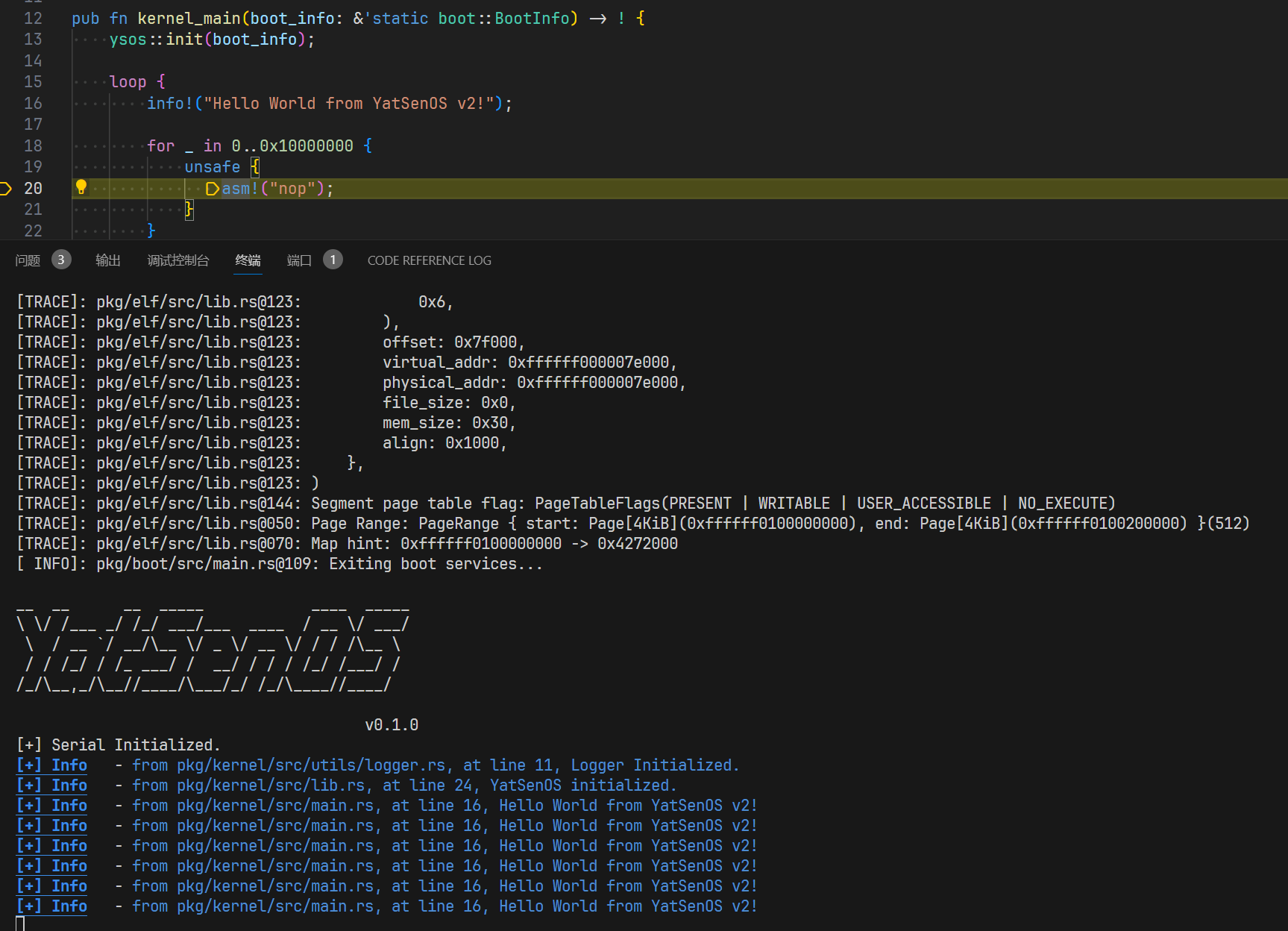
Task: Click the v0.1.0 version text
Action: 392,725
